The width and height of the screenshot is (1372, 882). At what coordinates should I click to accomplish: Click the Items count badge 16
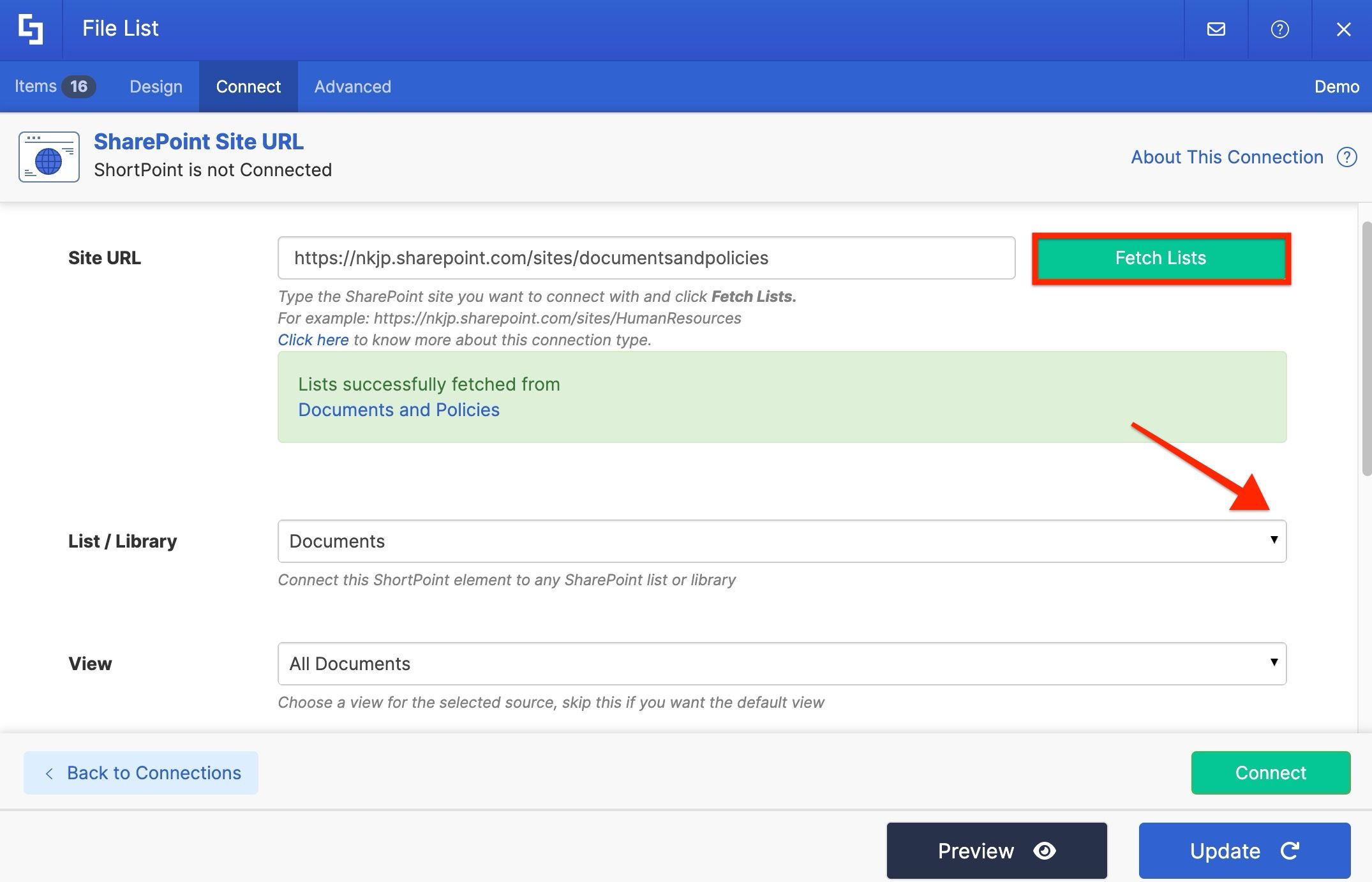click(78, 87)
